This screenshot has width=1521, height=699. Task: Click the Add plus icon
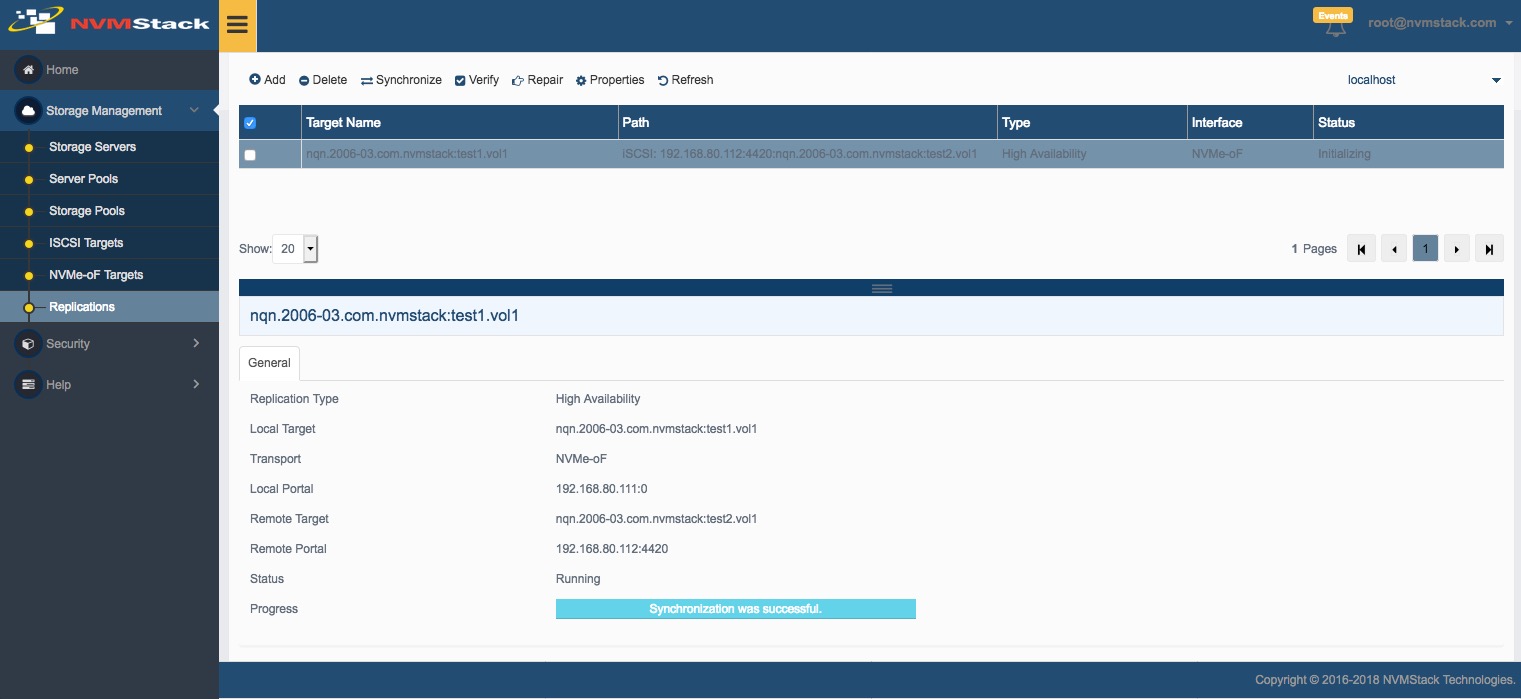tap(255, 80)
